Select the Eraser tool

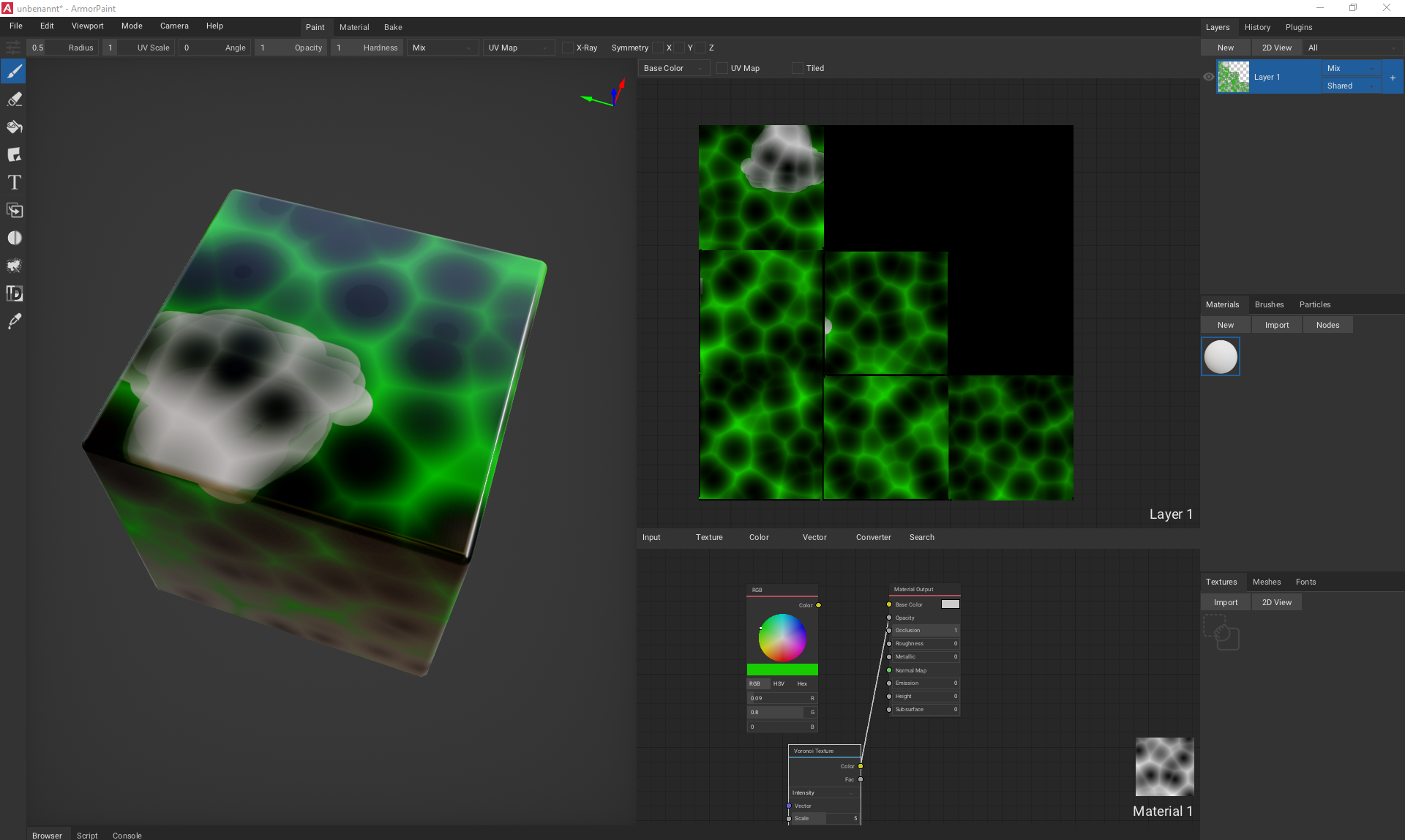pyautogui.click(x=14, y=99)
